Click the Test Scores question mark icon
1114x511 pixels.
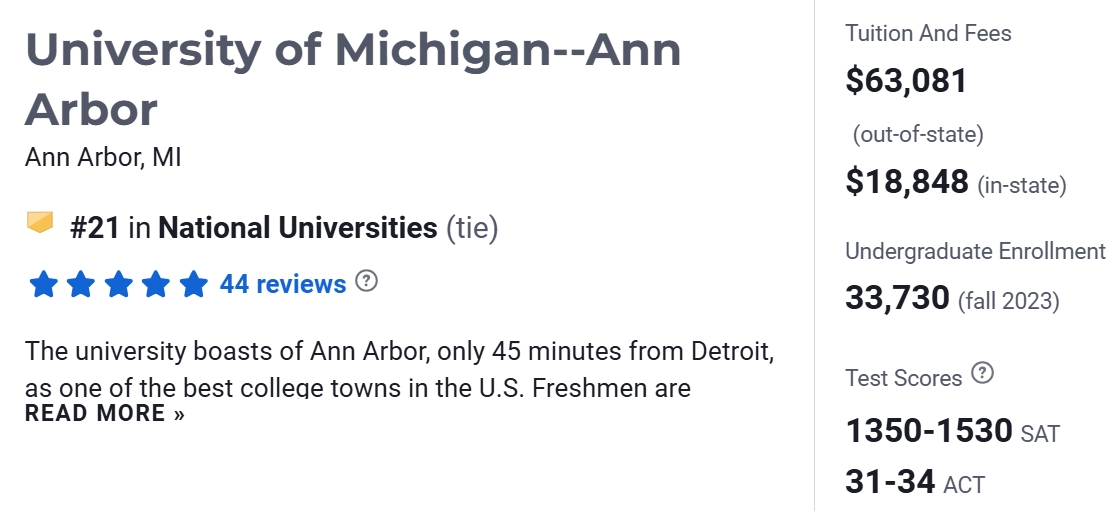point(983,374)
